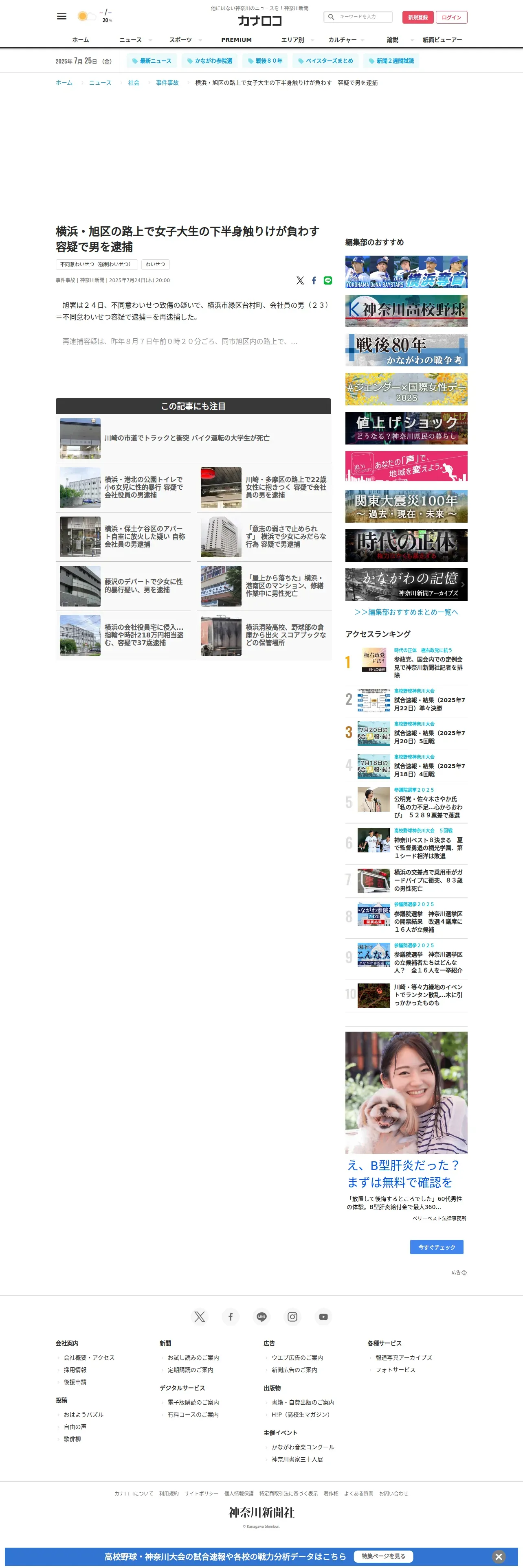Click the 今すぐチェック ad button
Viewport: 523px width, 1568px height.
437,1247
